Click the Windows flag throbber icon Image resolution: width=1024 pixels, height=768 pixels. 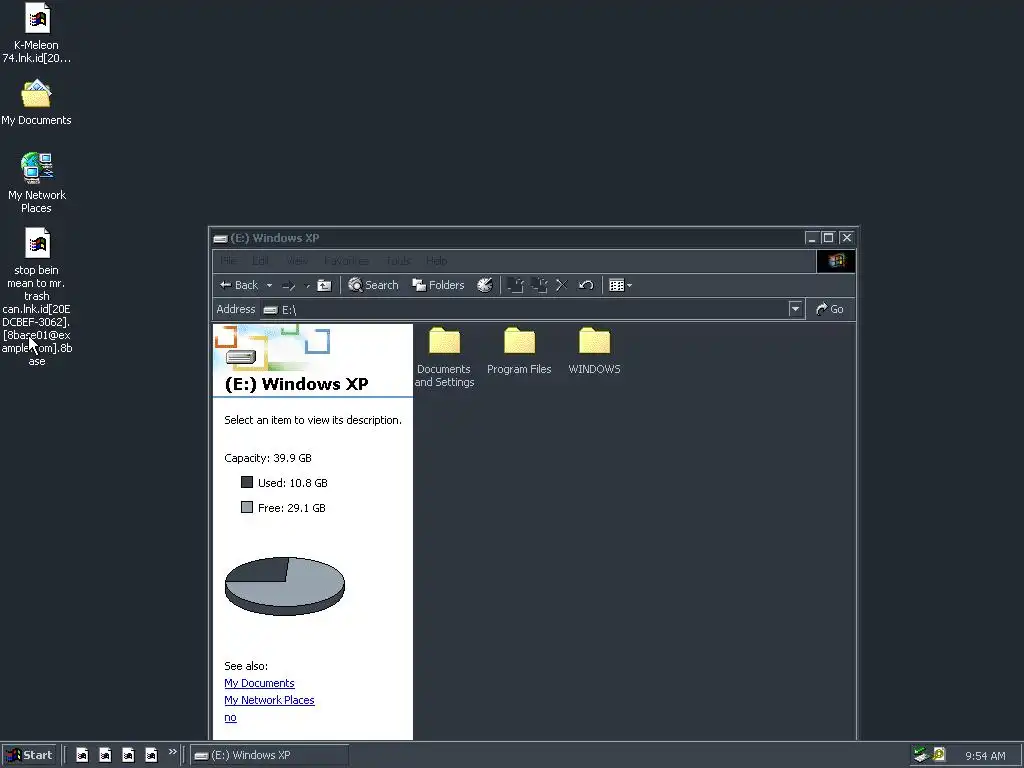pyautogui.click(x=836, y=261)
